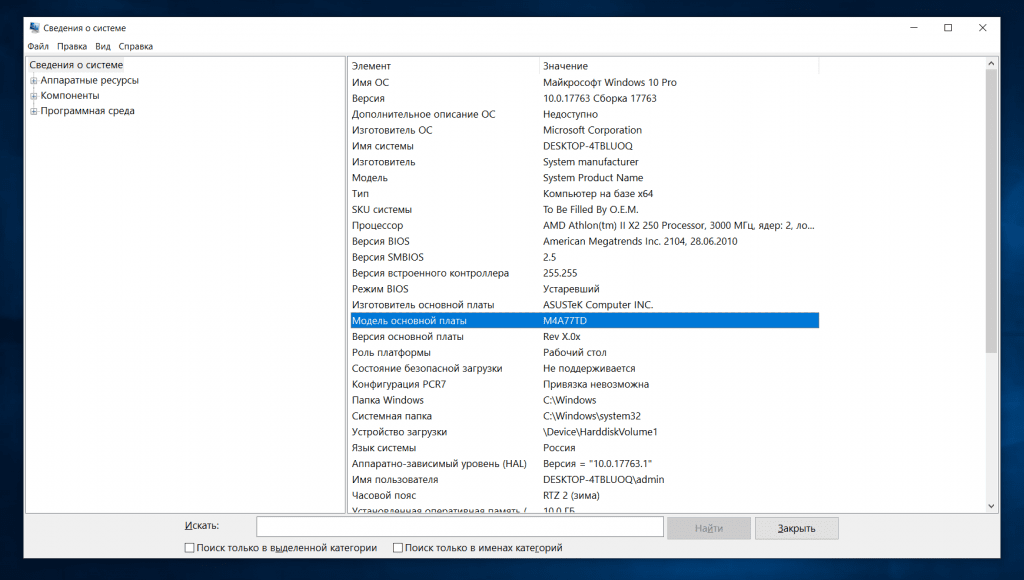Click the Искать search input field
The image size is (1024, 580).
(x=460, y=526)
